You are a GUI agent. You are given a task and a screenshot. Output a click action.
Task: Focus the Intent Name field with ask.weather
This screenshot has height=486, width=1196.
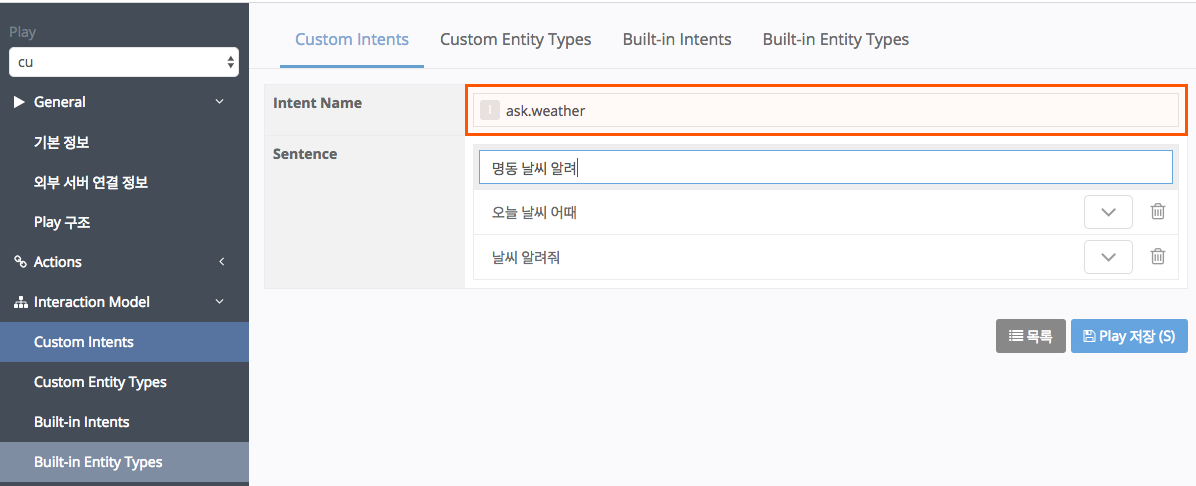pyautogui.click(x=830, y=111)
